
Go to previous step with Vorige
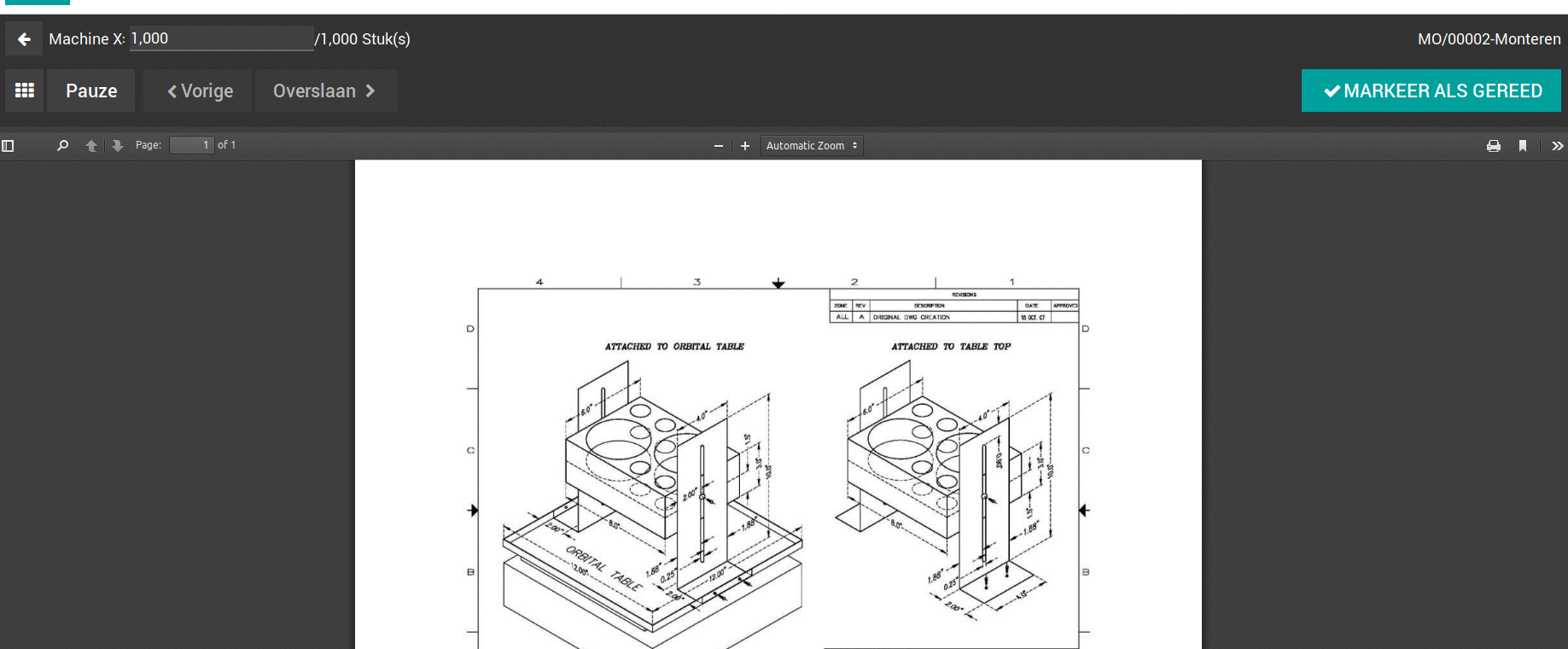point(199,91)
